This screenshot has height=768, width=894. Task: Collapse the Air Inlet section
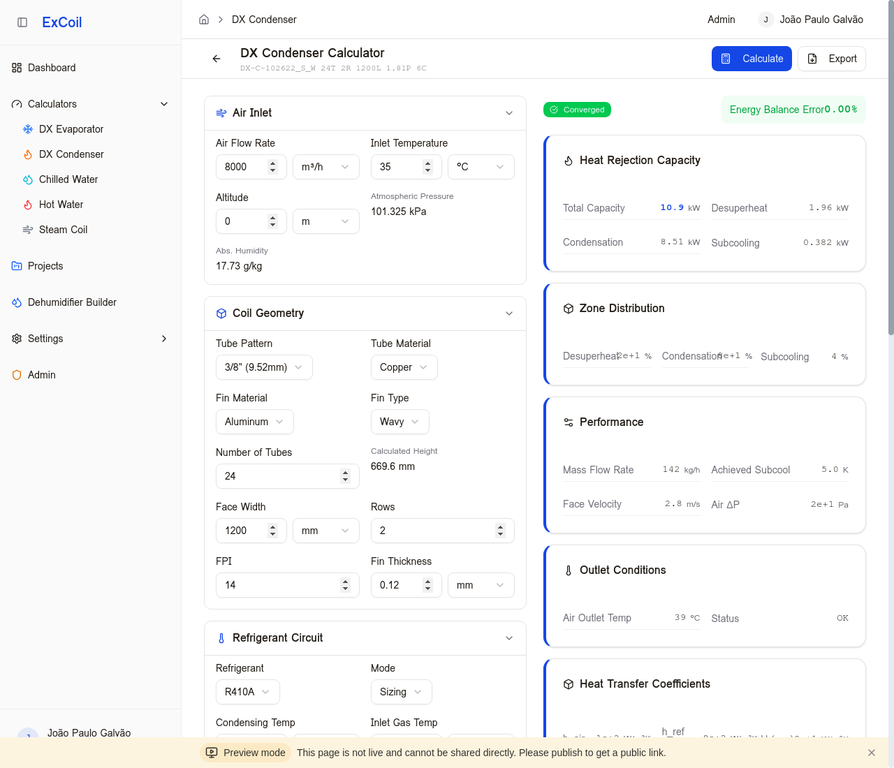coord(510,112)
